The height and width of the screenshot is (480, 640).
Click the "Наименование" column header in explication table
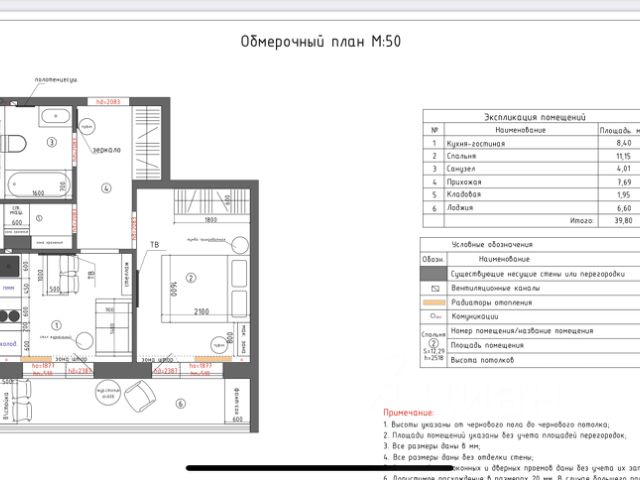click(520, 130)
